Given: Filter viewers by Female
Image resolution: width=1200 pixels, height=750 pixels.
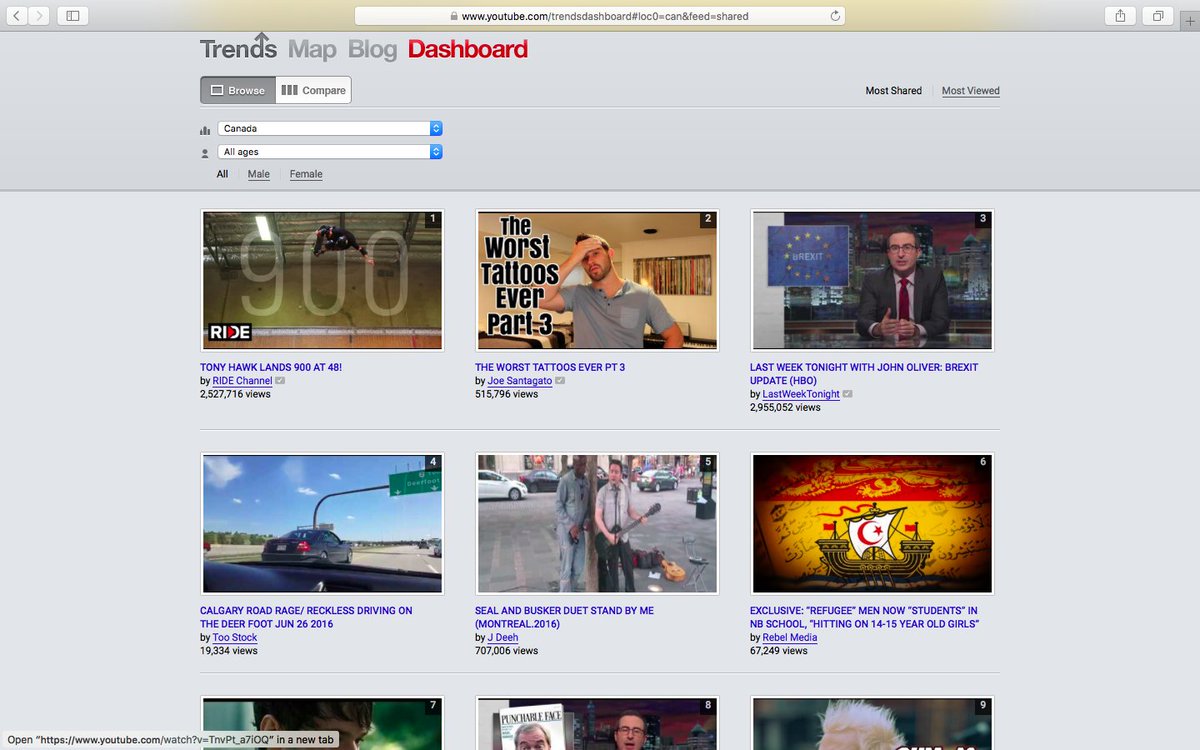Looking at the screenshot, I should tap(306, 174).
